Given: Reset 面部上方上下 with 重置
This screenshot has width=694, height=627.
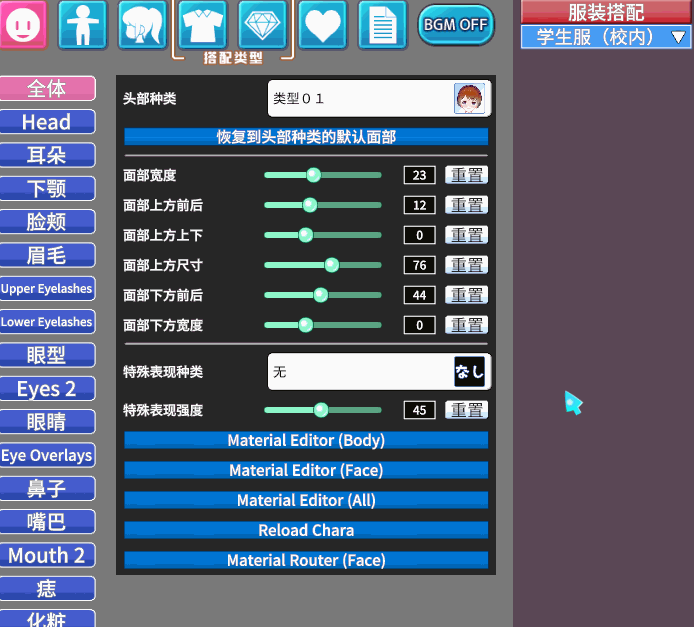Looking at the screenshot, I should (467, 235).
